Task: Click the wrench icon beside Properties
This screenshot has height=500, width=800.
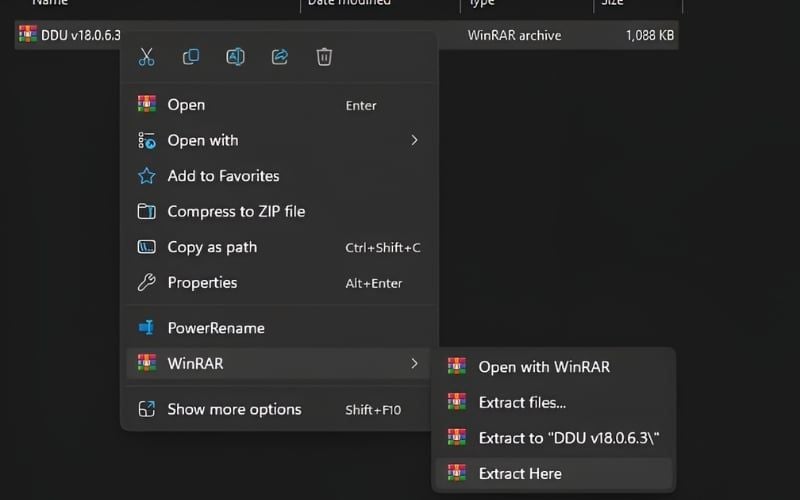Action: click(x=147, y=283)
